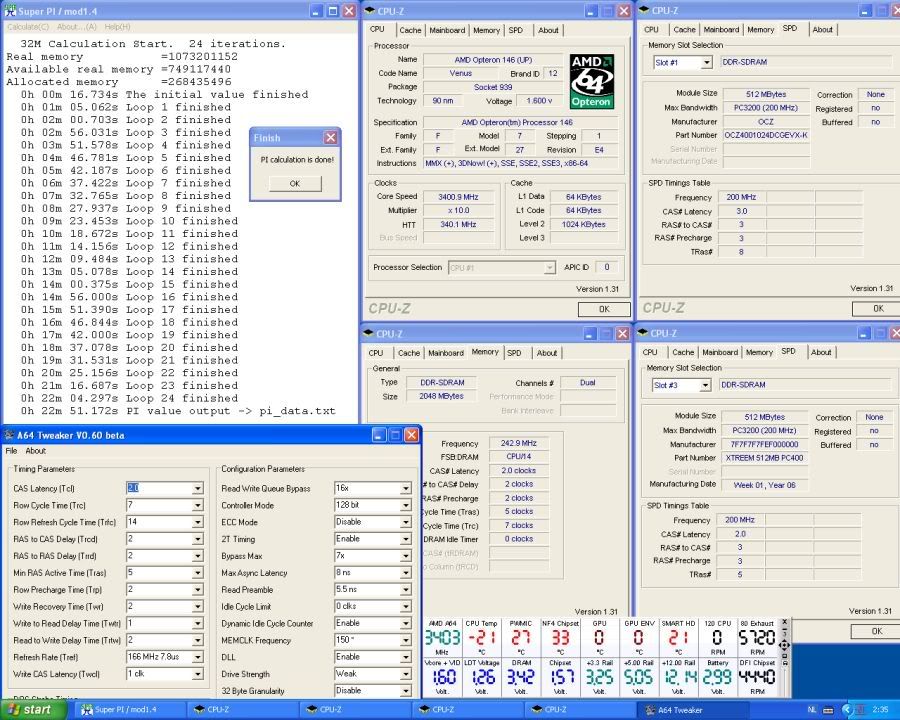Open SPD tab in CPU-Z Channels # Dual window

(x=514, y=353)
